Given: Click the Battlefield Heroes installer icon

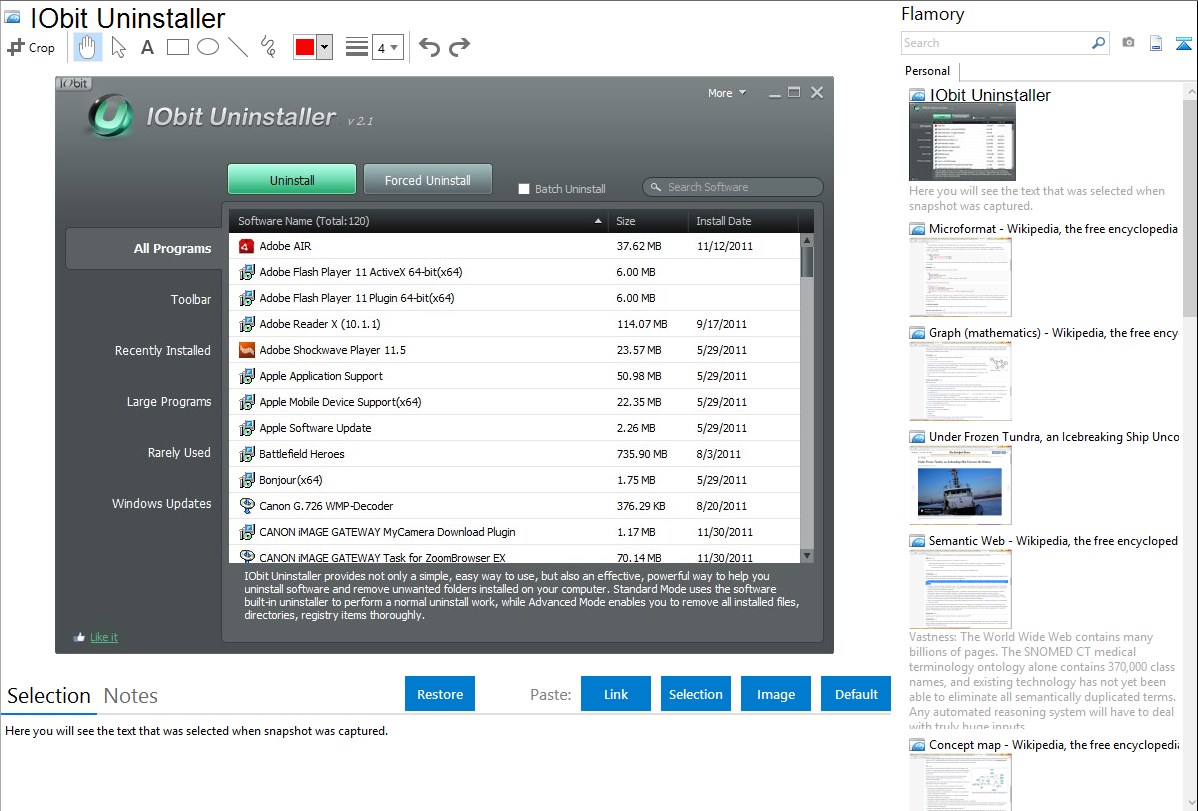Looking at the screenshot, I should [x=246, y=454].
